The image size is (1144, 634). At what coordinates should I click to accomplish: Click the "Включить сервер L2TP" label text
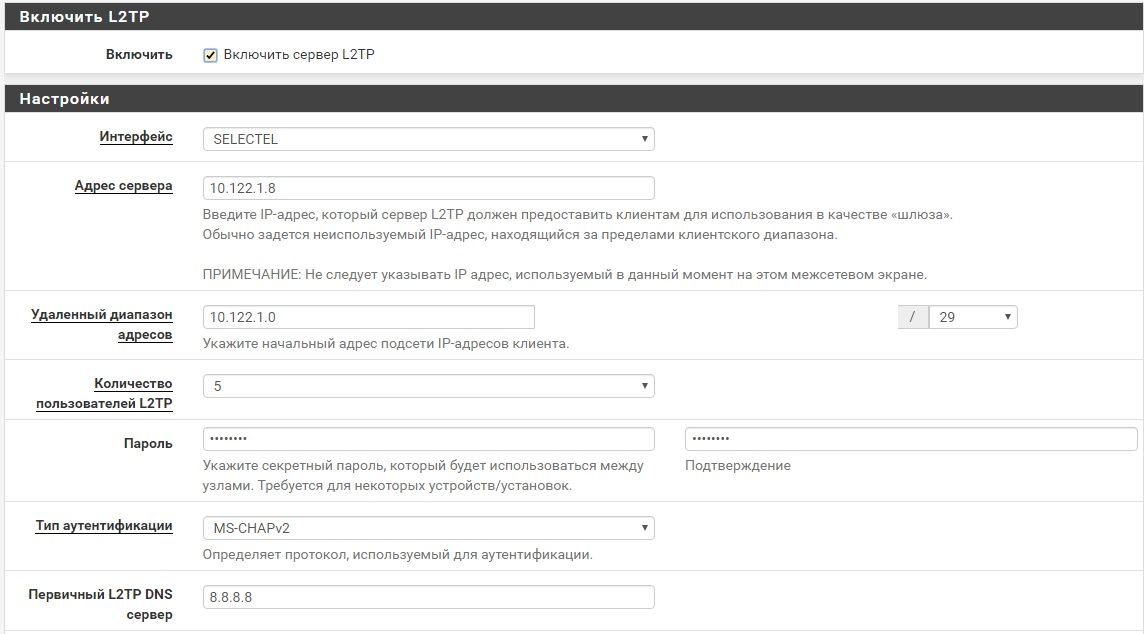299,55
